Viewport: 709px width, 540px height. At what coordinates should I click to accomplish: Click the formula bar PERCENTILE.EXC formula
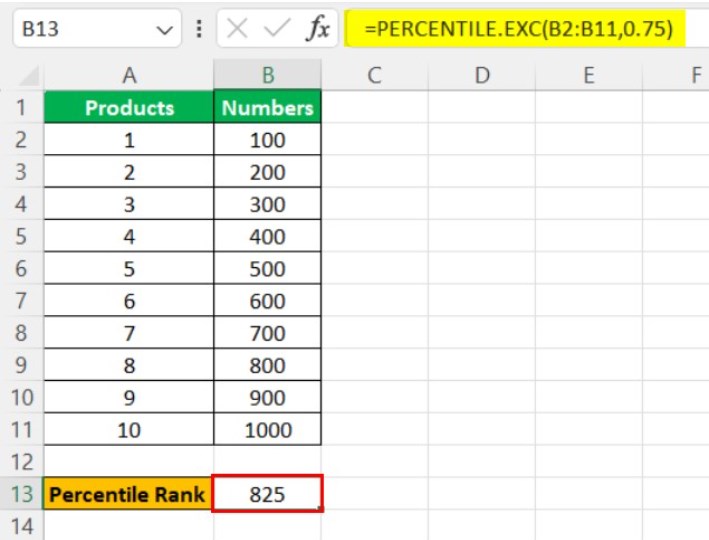[x=519, y=29]
